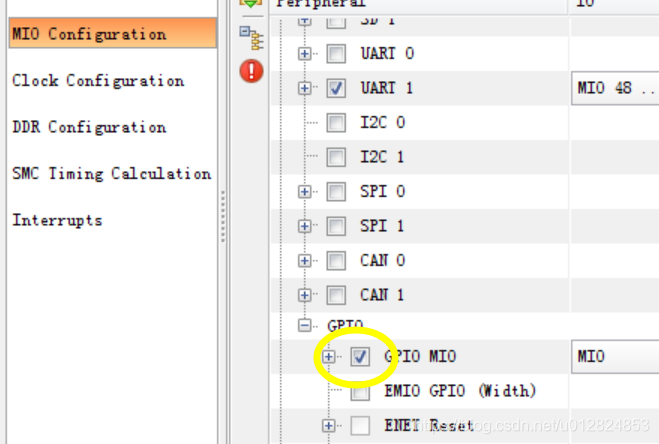Uncheck the GPIO MIO checkbox
The height and width of the screenshot is (444, 659).
[x=360, y=357]
